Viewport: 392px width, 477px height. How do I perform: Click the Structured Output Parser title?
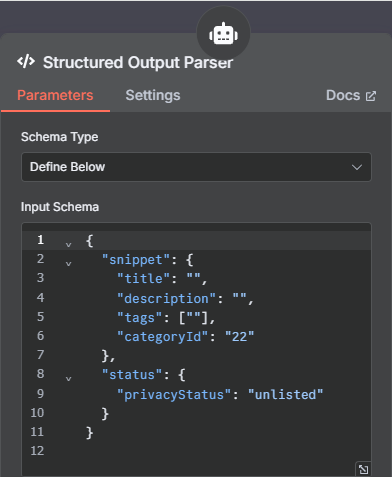[x=138, y=62]
